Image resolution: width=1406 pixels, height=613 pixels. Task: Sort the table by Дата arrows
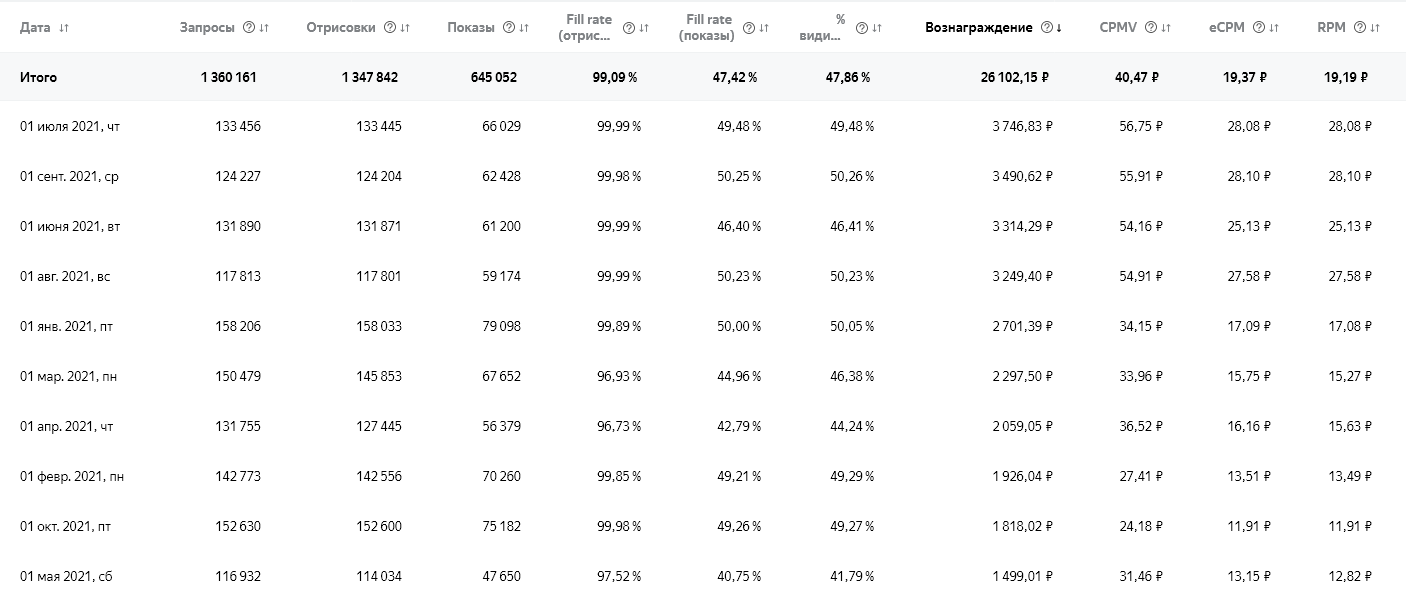tap(64, 28)
